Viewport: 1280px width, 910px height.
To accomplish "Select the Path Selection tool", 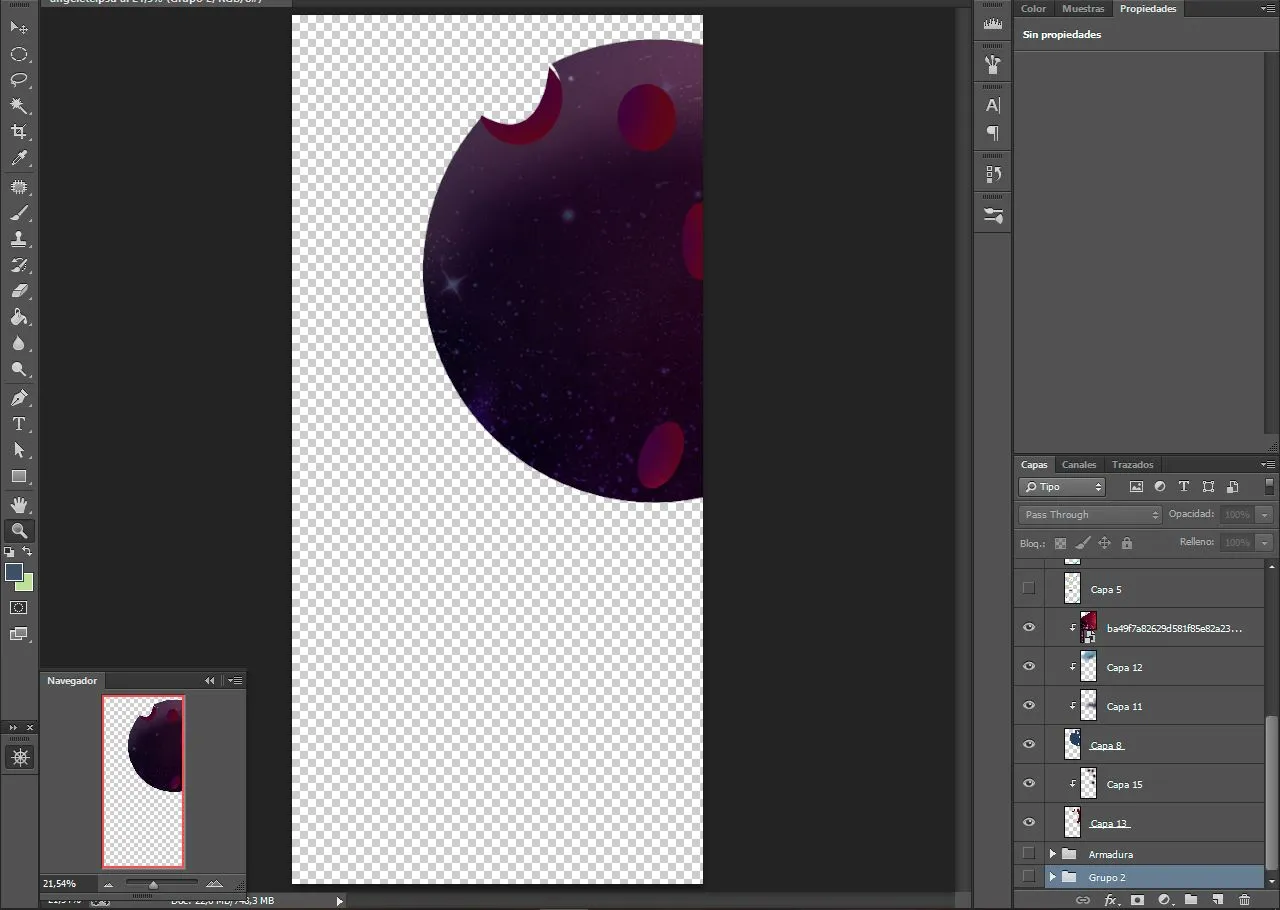I will point(19,450).
